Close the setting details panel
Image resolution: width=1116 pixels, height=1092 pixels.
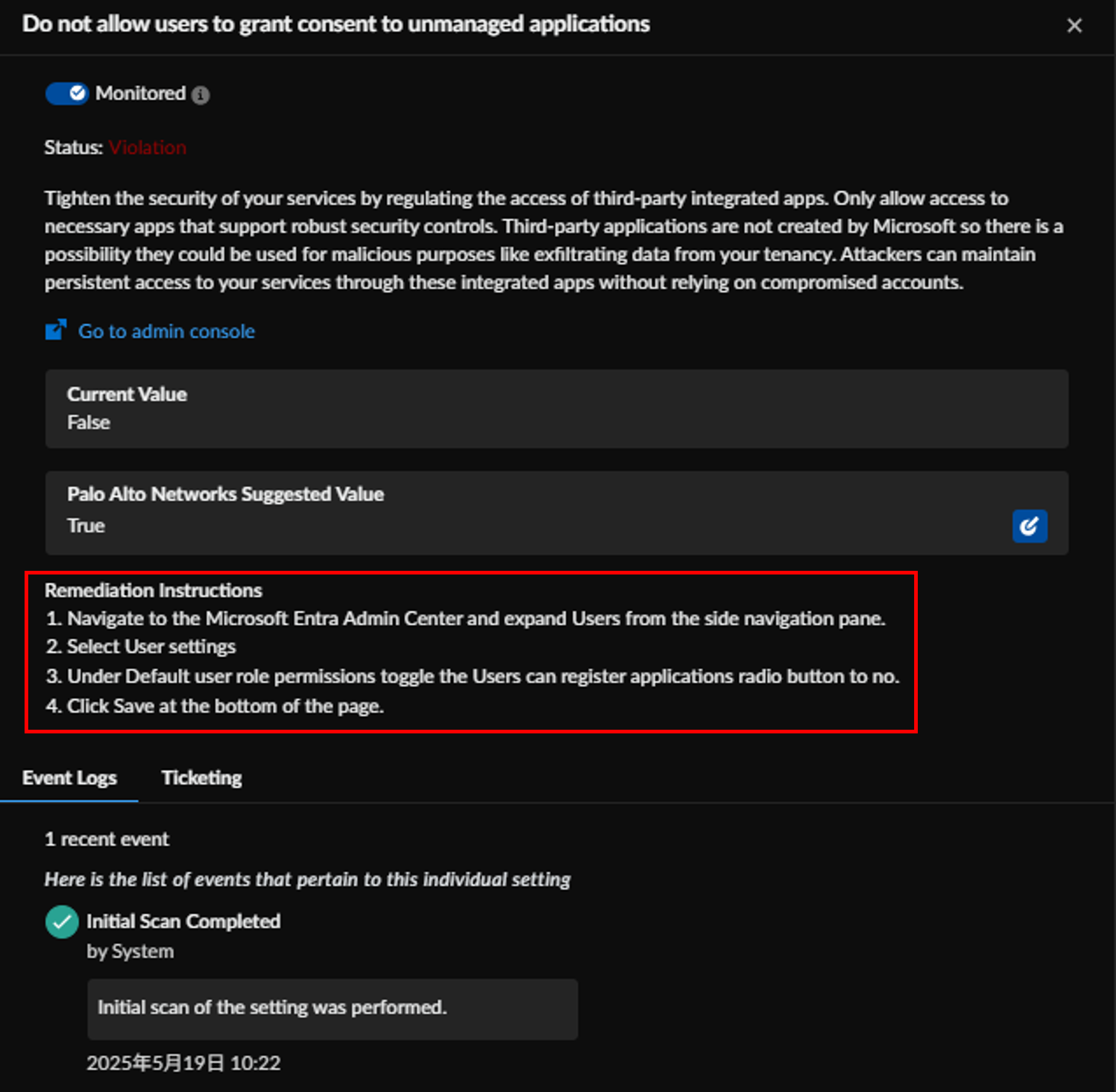pos(1074,25)
